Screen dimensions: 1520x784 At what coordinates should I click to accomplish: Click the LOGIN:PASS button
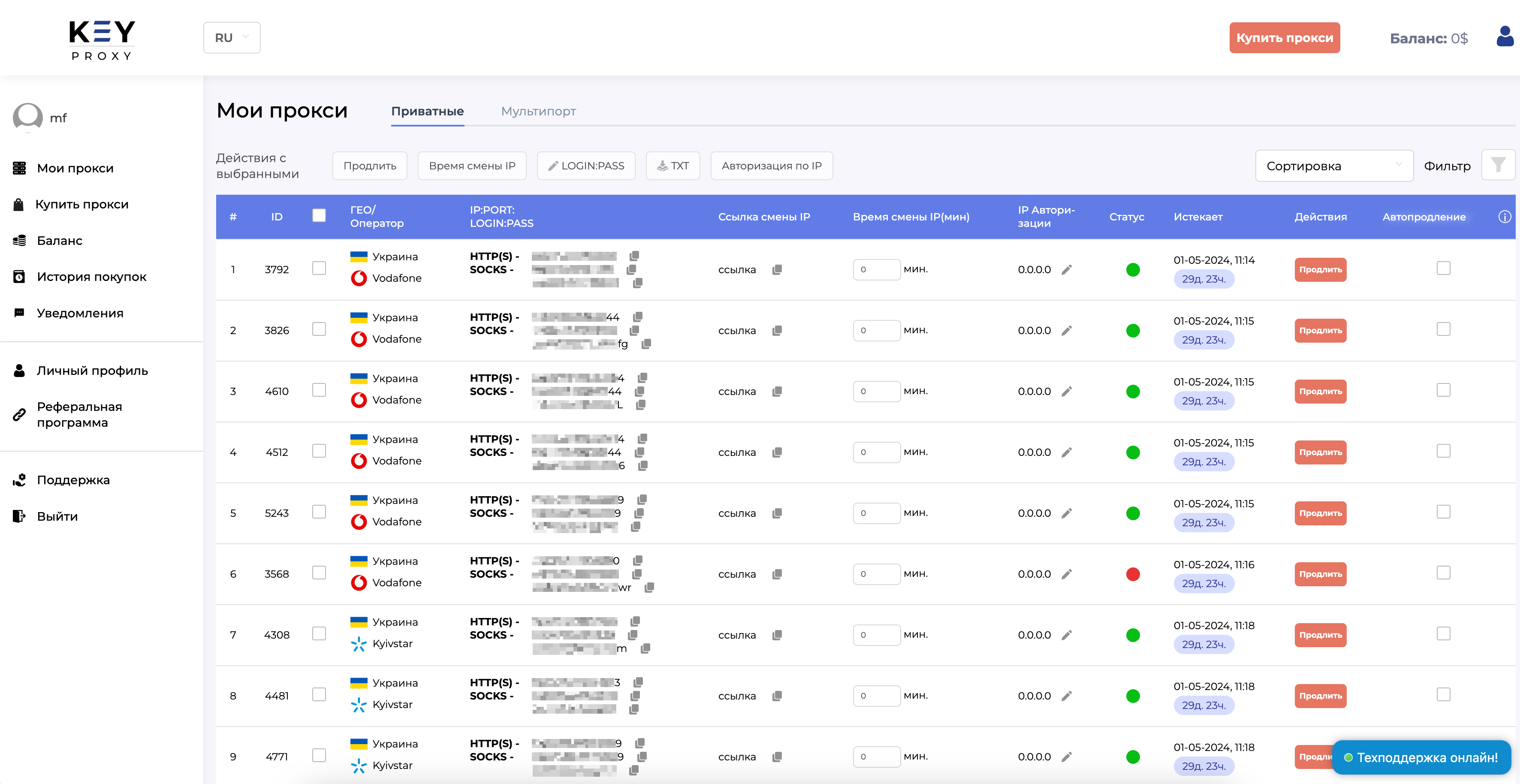tap(586, 166)
